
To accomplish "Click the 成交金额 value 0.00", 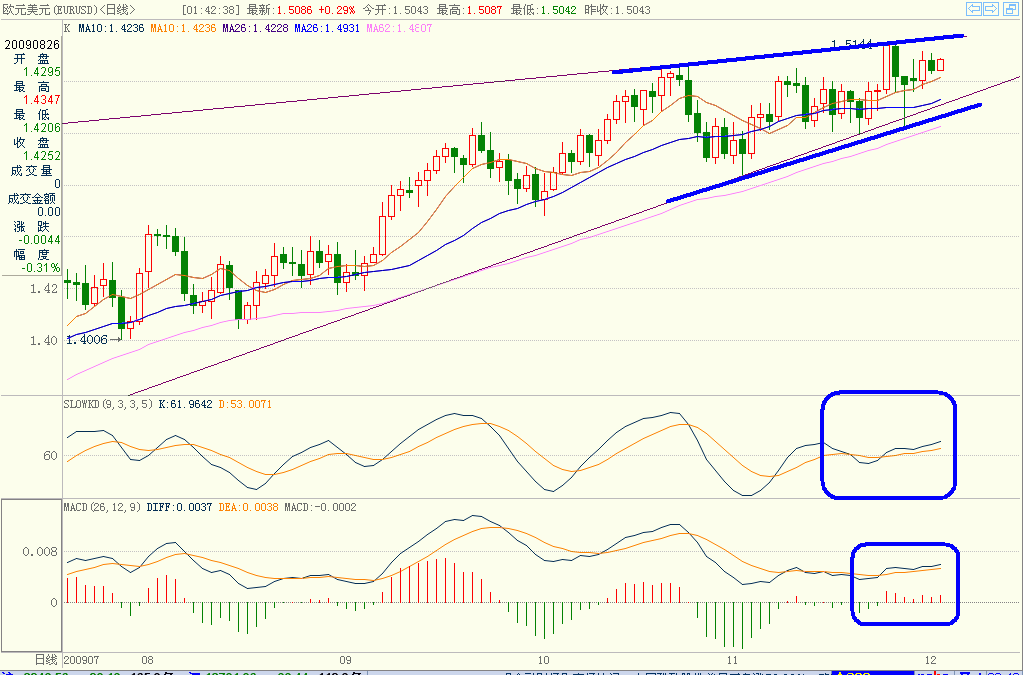I will pyautogui.click(x=49, y=212).
